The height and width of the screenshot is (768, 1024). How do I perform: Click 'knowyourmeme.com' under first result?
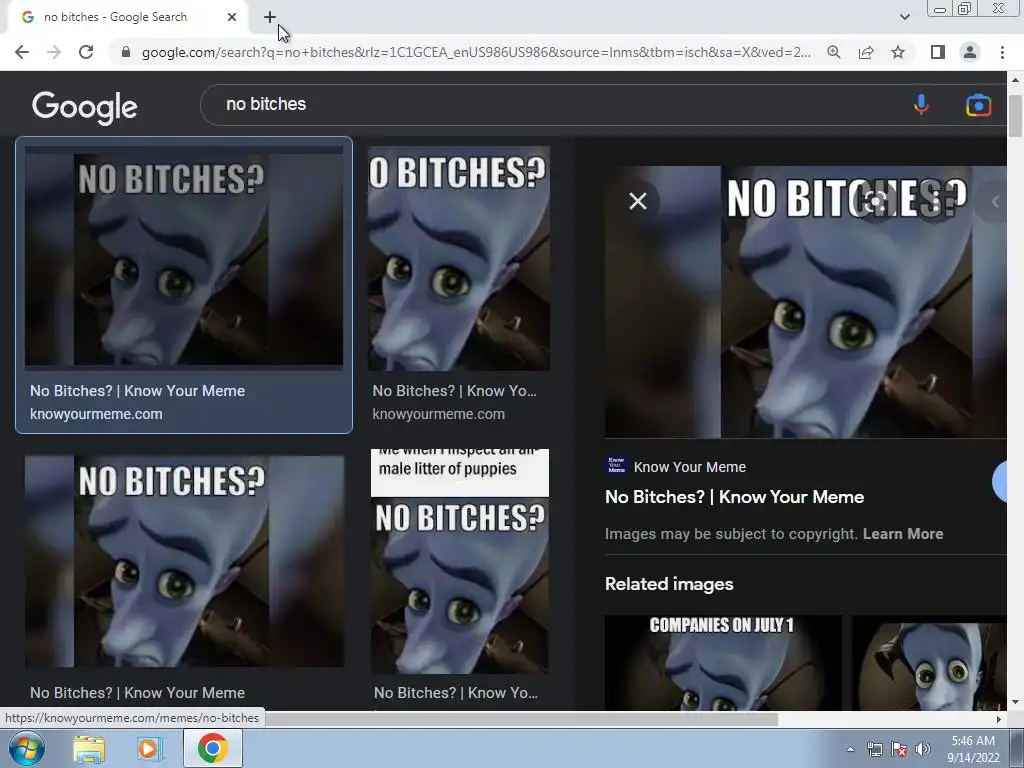point(96,414)
